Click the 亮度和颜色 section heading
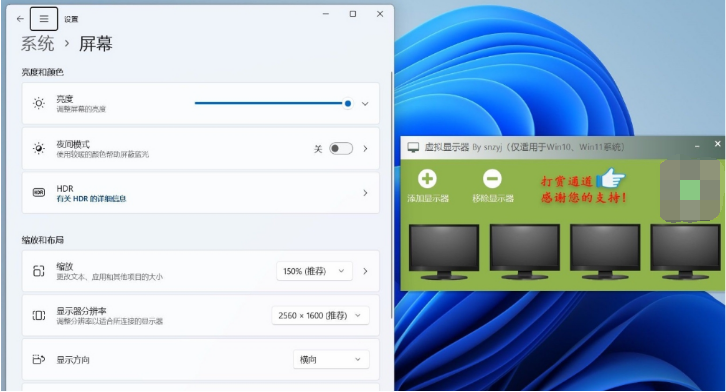This screenshot has height=392, width=726. click(x=43, y=72)
